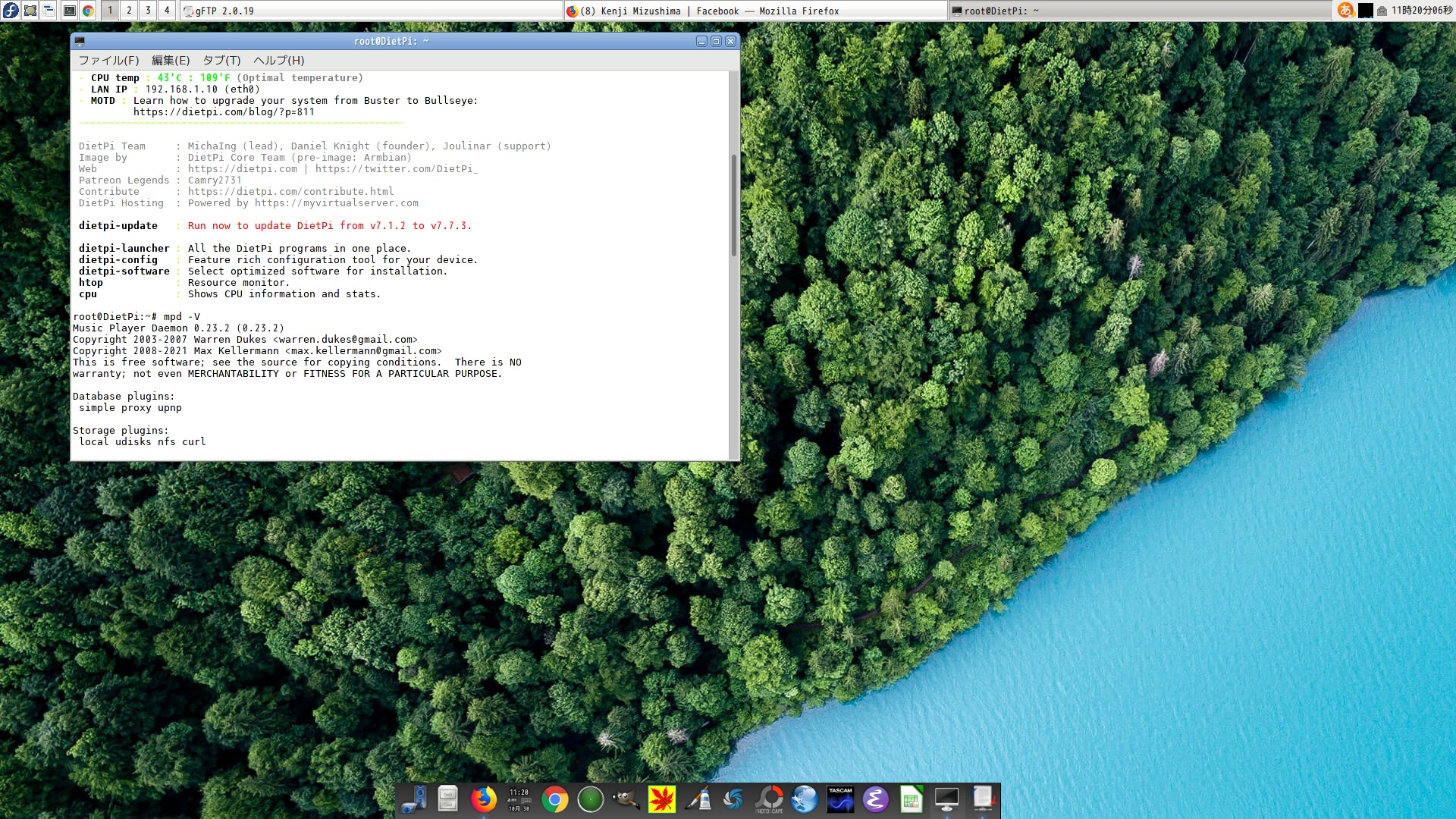
Task: Click the Fedora start menu icon
Action: (x=11, y=11)
